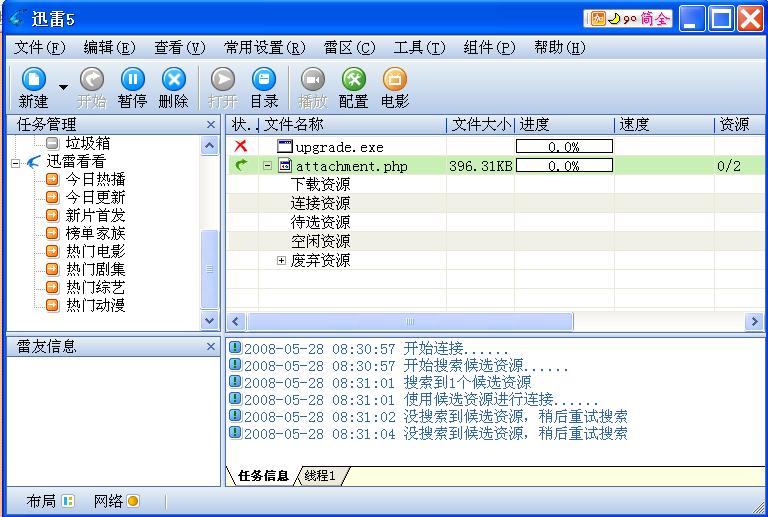Click the 榜单家族 arrow icon
This screenshot has width=768, height=517.
(52, 233)
